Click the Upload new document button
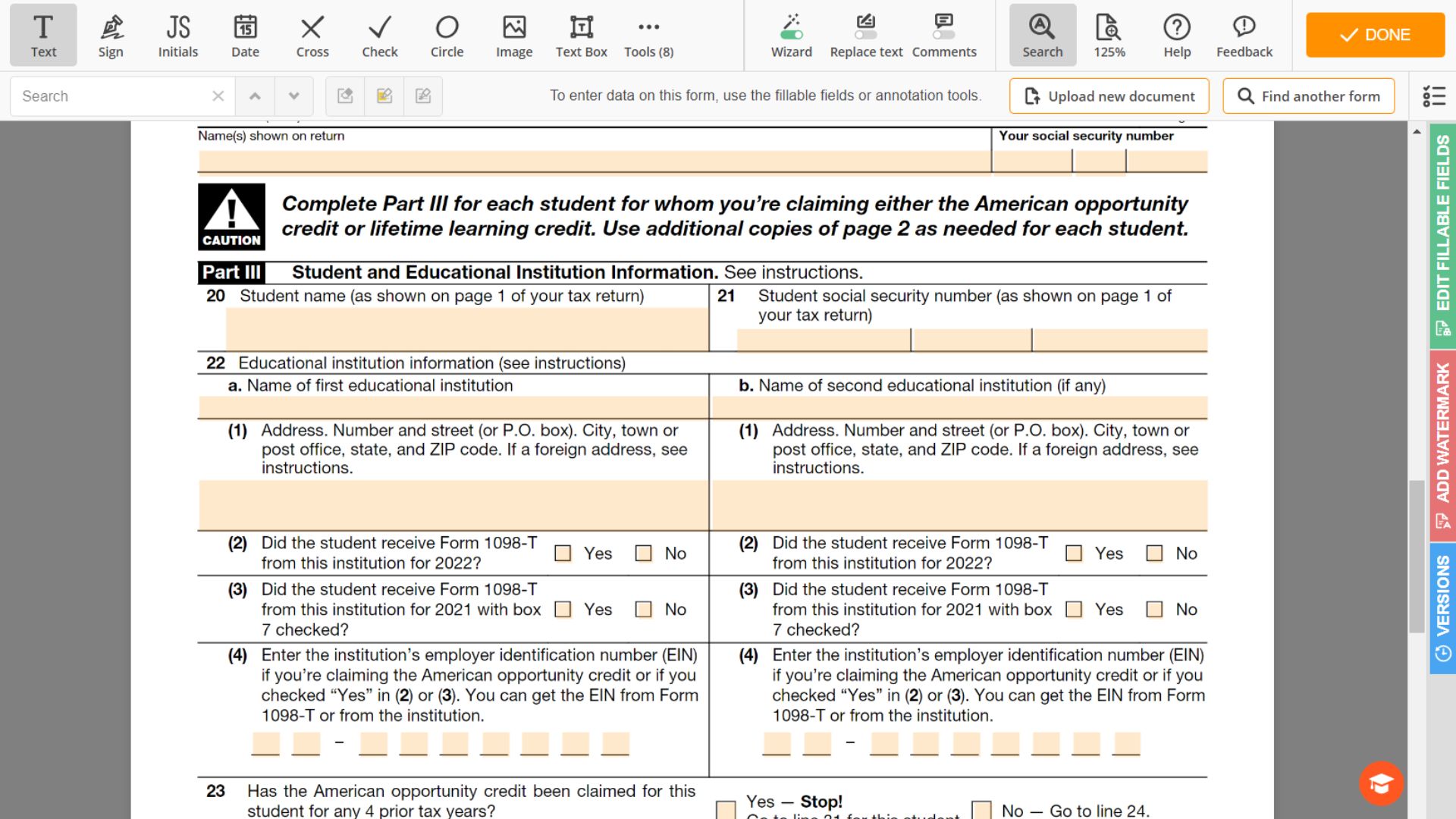 (x=1110, y=95)
